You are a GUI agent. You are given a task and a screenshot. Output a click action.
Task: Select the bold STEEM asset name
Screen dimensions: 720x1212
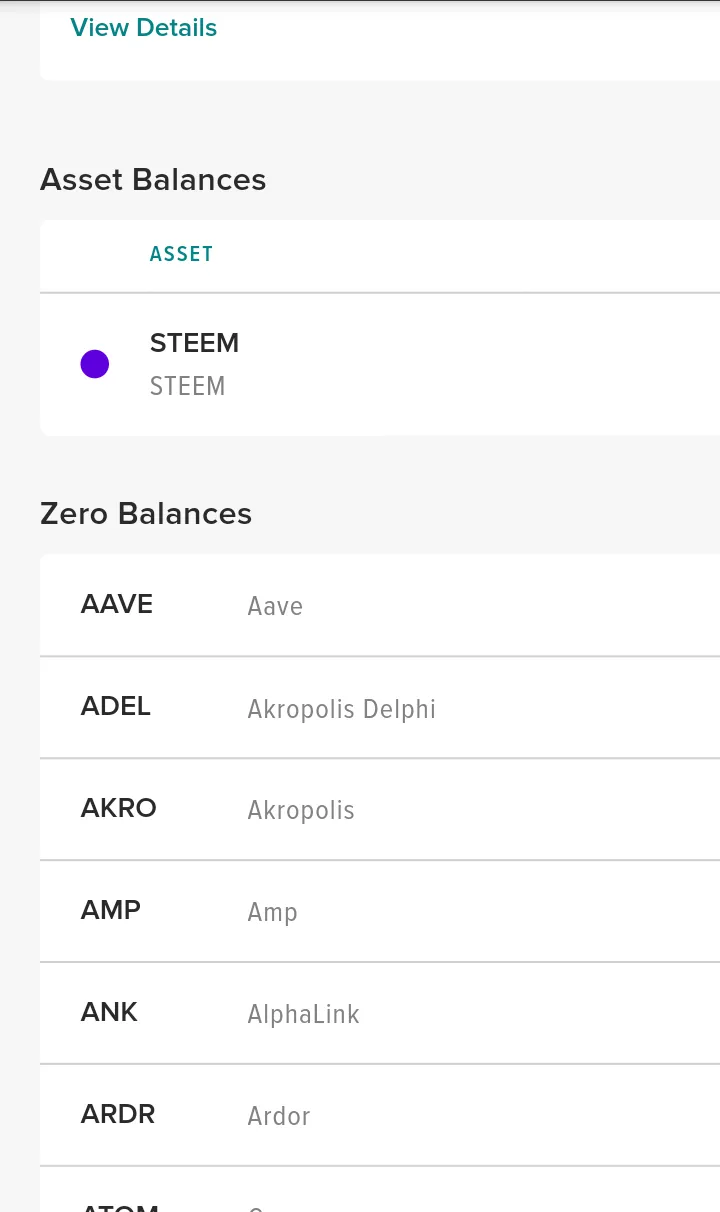click(x=194, y=343)
